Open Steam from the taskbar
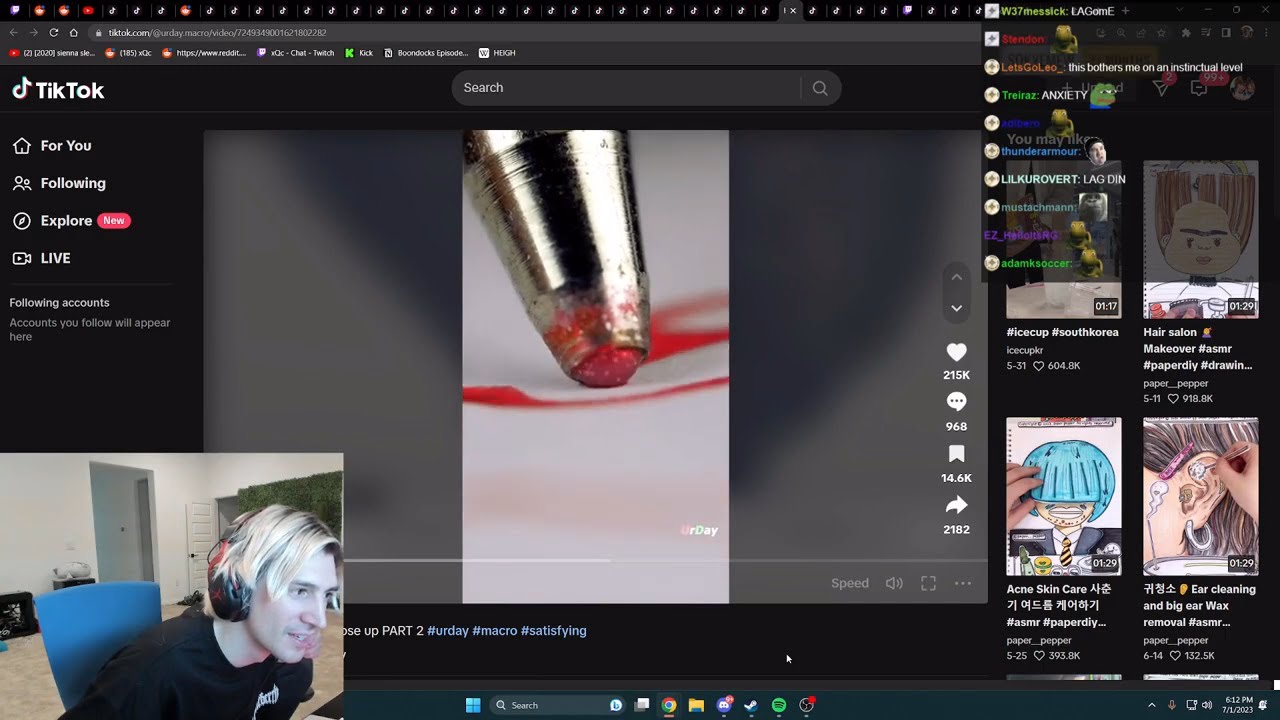This screenshot has height=720, width=1280. [751, 705]
